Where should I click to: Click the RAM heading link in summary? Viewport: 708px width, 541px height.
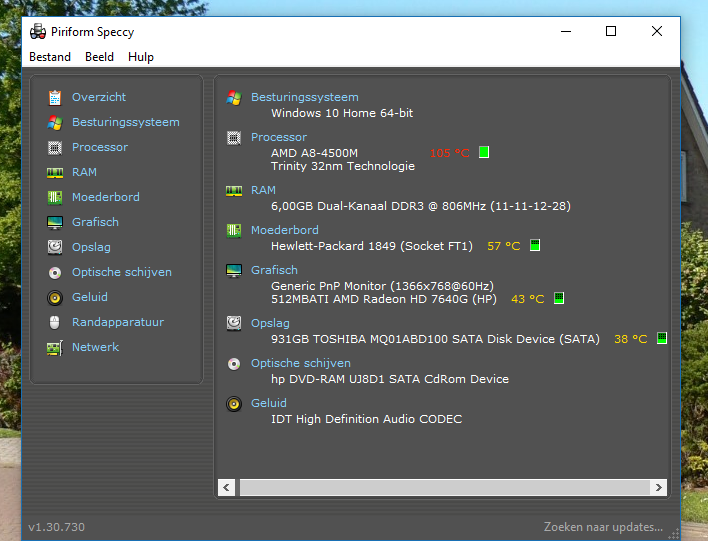[263, 190]
